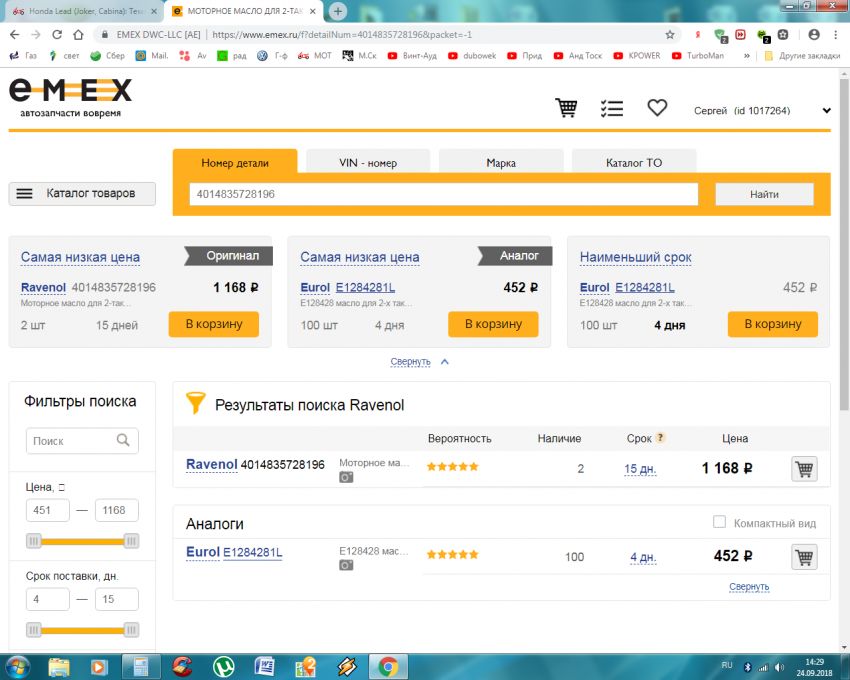Viewport: 850px width, 680px height.
Task: Click the minimum price field showing 451
Action: coord(48,510)
